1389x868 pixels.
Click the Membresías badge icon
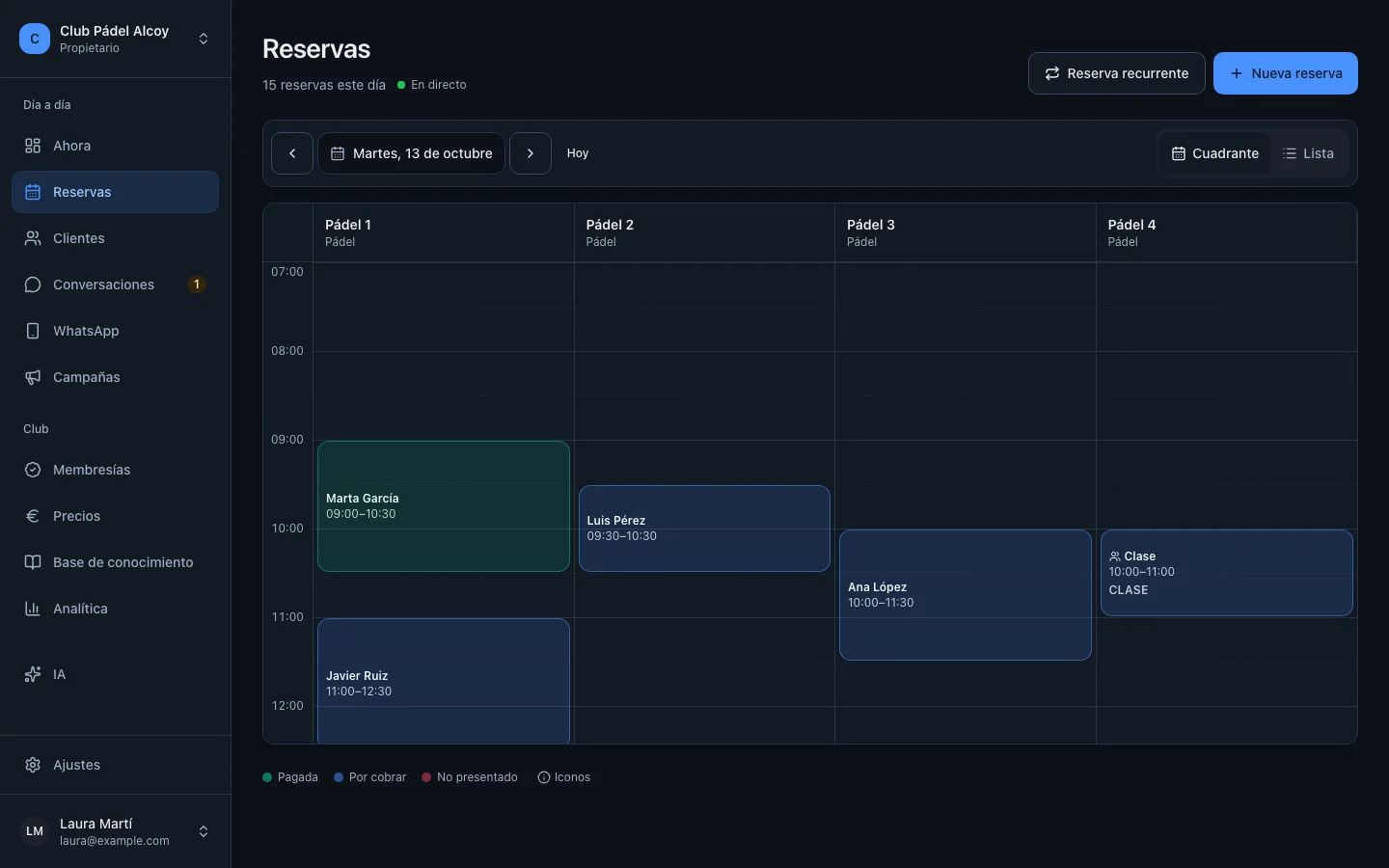(x=33, y=470)
